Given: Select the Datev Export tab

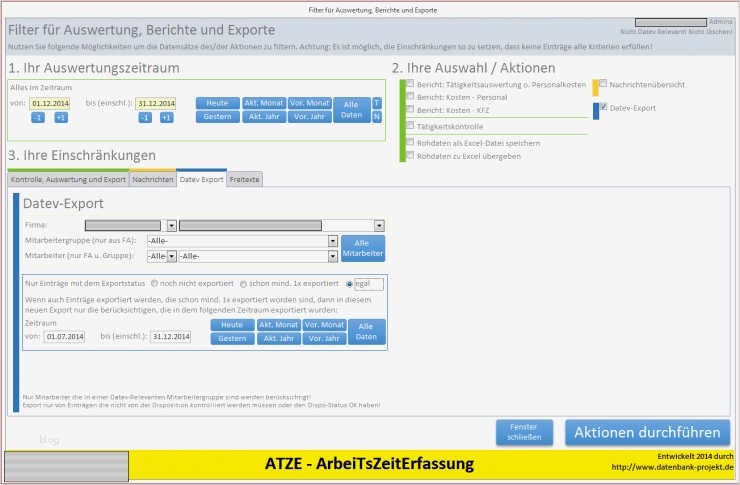Looking at the screenshot, I should [202, 179].
